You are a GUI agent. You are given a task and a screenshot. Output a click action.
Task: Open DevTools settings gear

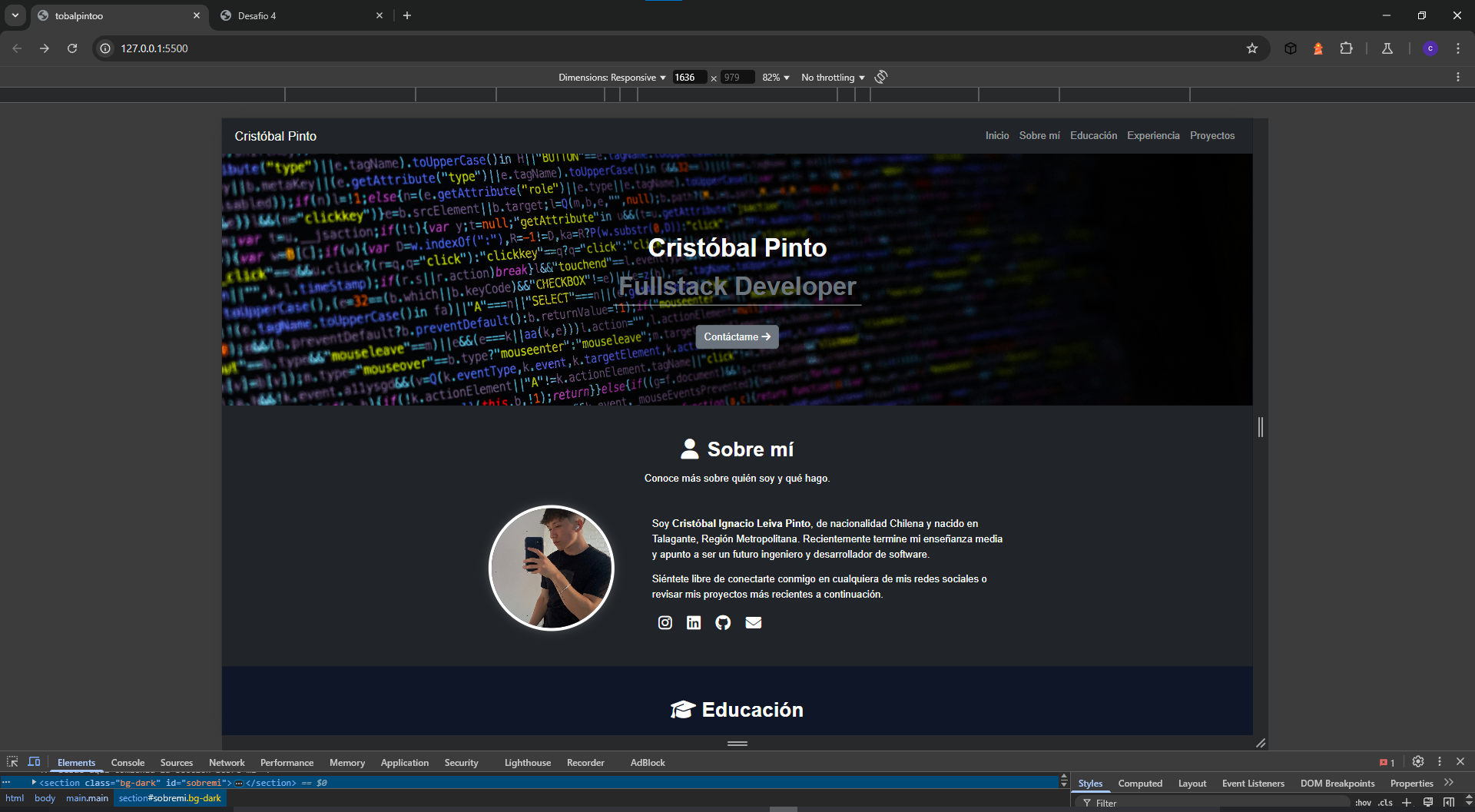tap(1417, 761)
